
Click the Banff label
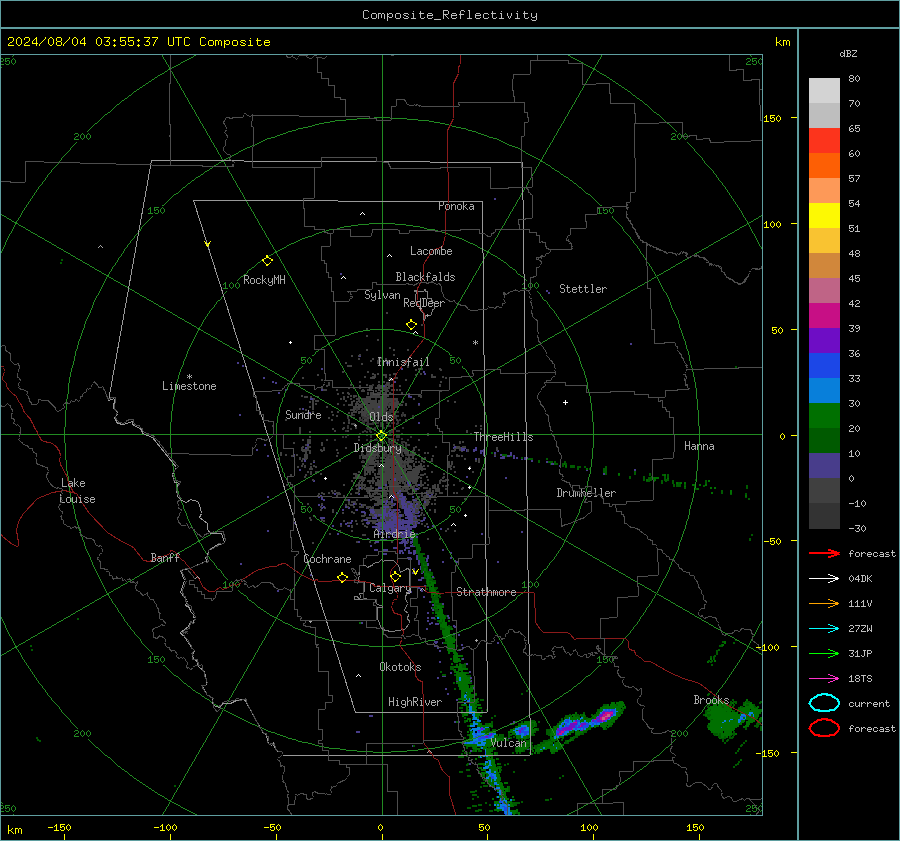pos(165,557)
